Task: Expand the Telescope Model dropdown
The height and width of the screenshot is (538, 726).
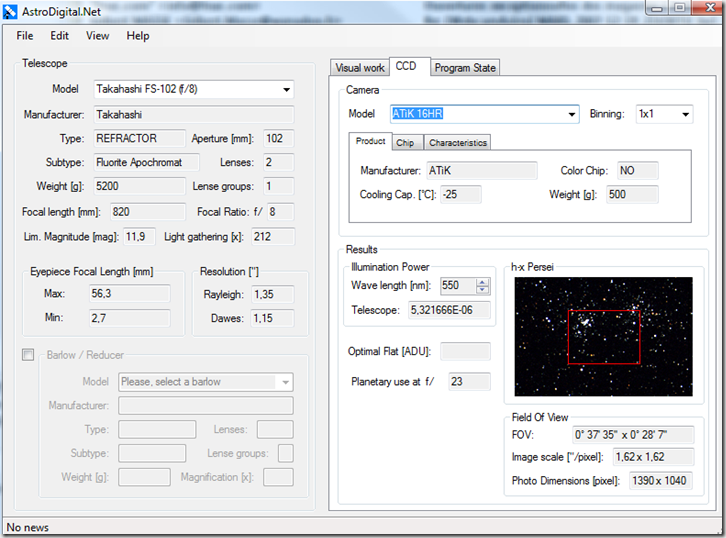Action: pyautogui.click(x=287, y=89)
